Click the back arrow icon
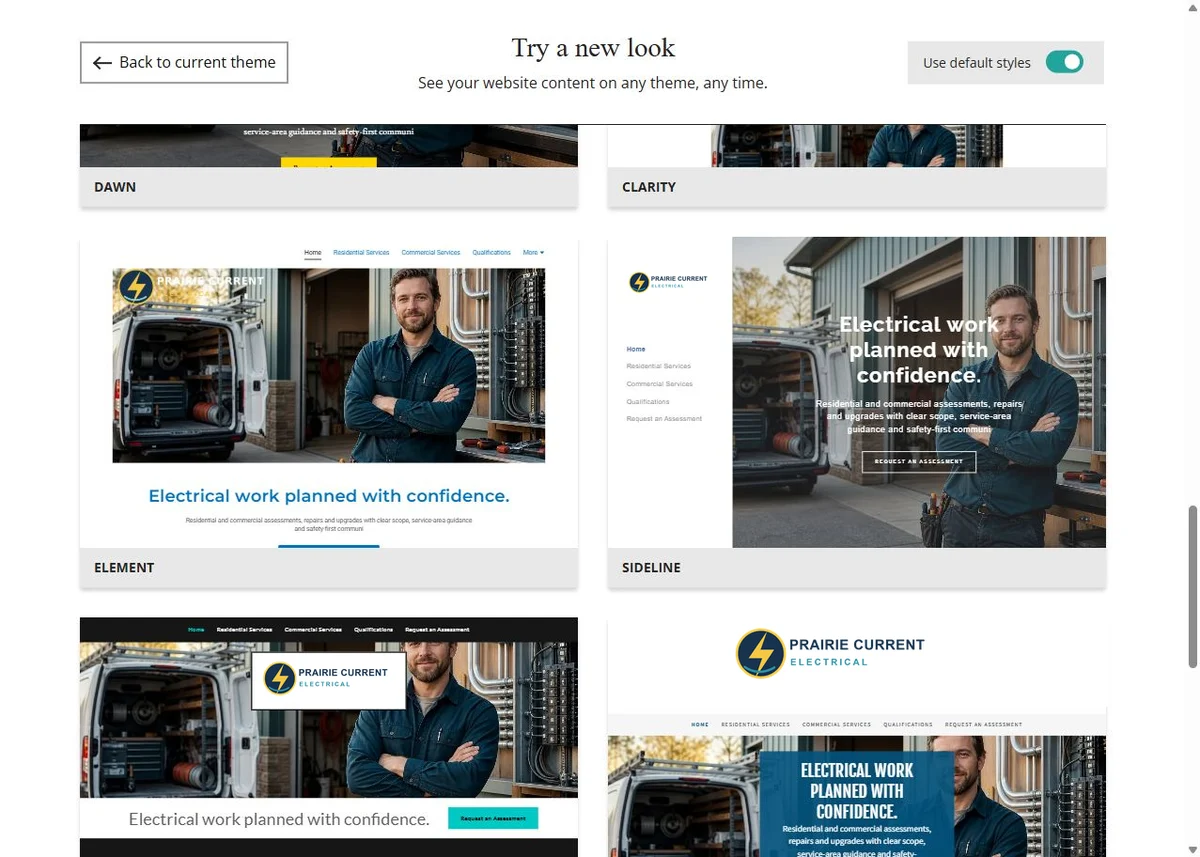 pos(102,63)
